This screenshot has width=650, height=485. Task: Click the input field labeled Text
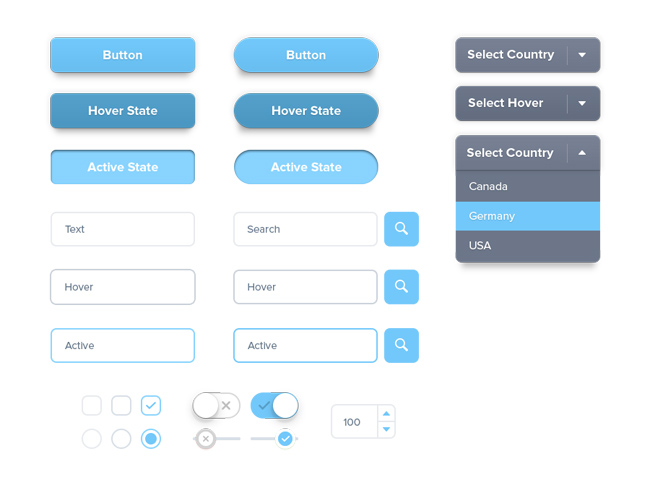click(123, 229)
